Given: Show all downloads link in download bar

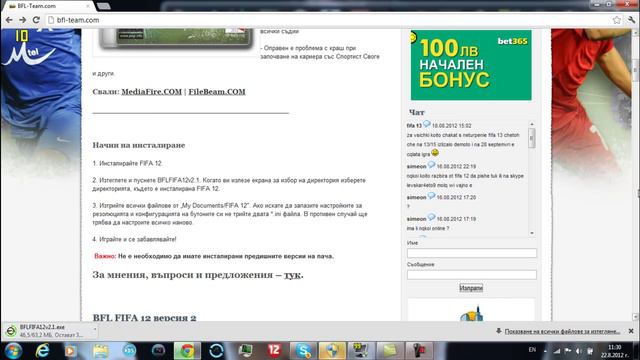Looking at the screenshot, I should [x=562, y=331].
